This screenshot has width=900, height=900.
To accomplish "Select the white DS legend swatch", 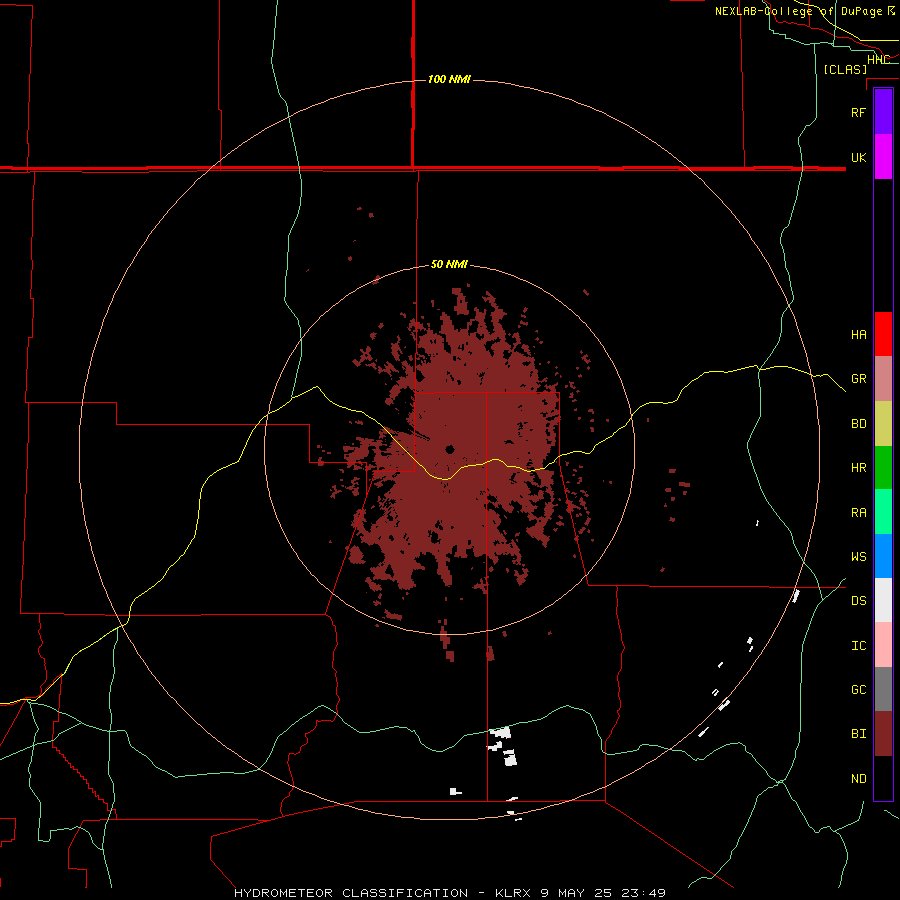I will (x=883, y=600).
